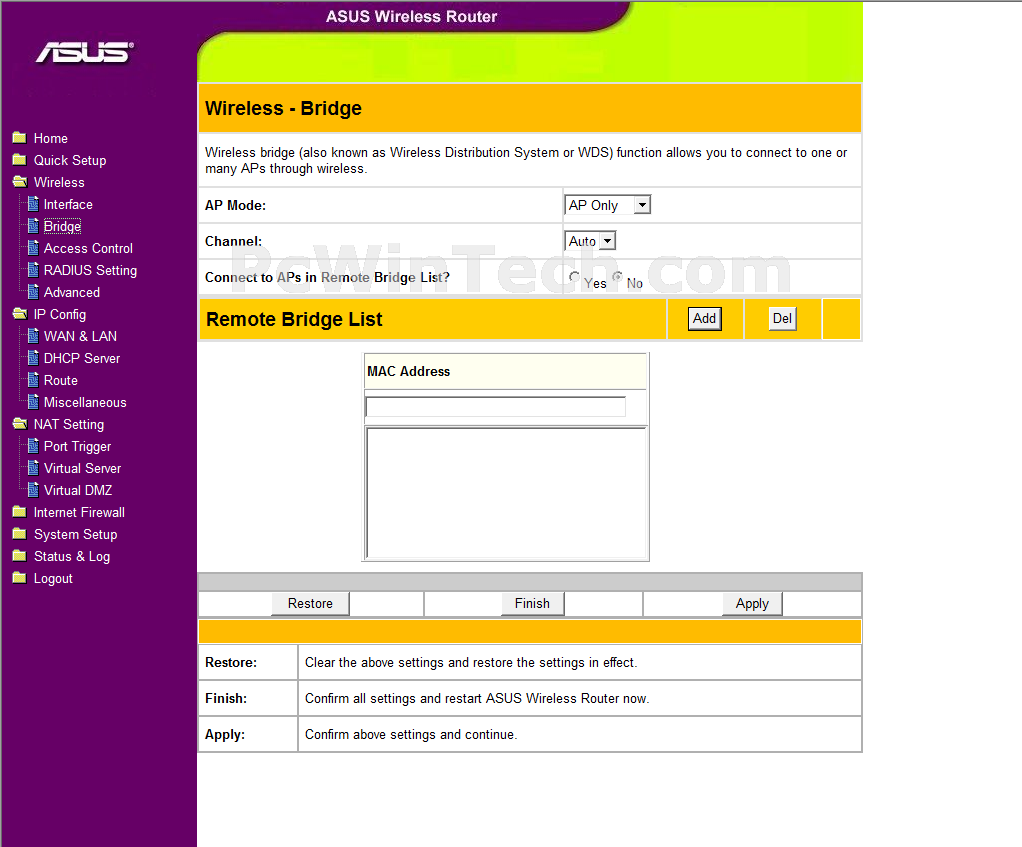Screen dimensions: 1022x847
Task: Click the Advanced page icon
Action: [x=33, y=292]
